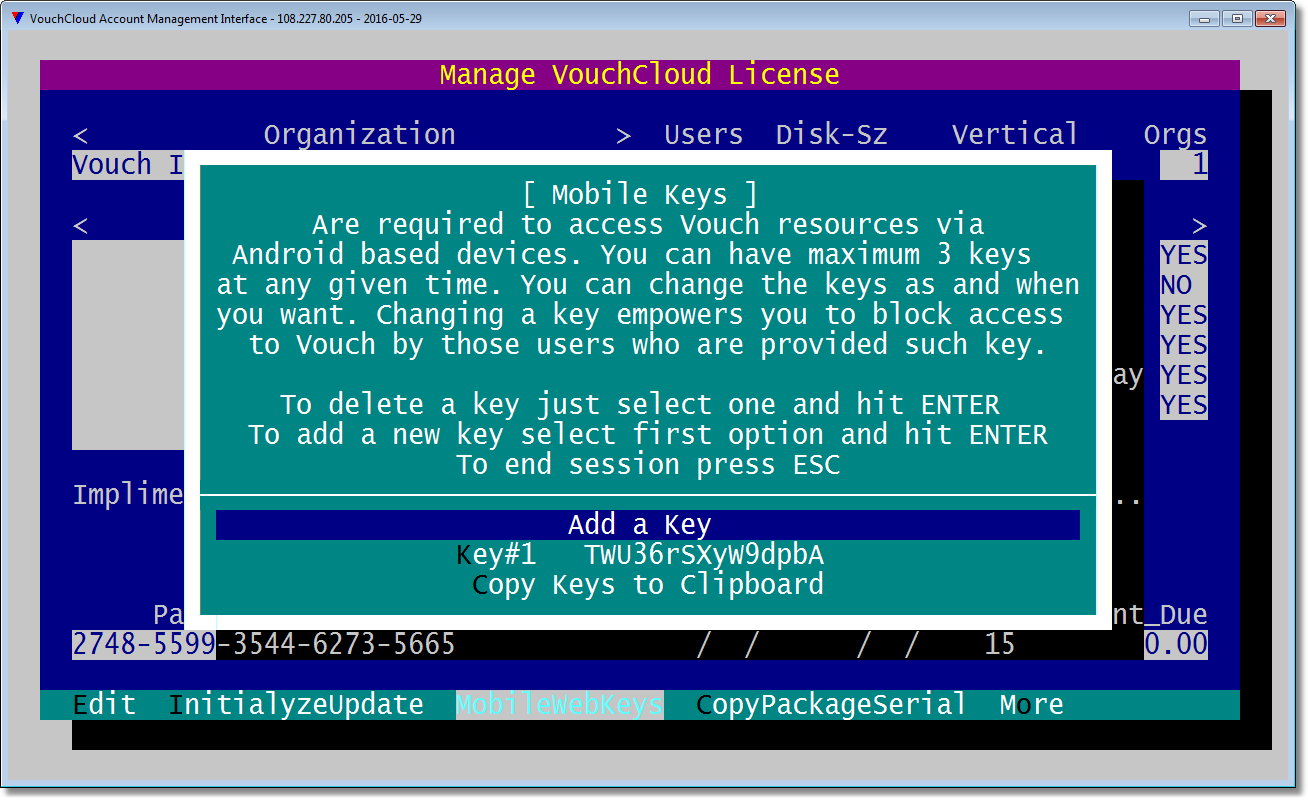Click the Vouch organization name cell
This screenshot has width=1308, height=800.
point(128,165)
